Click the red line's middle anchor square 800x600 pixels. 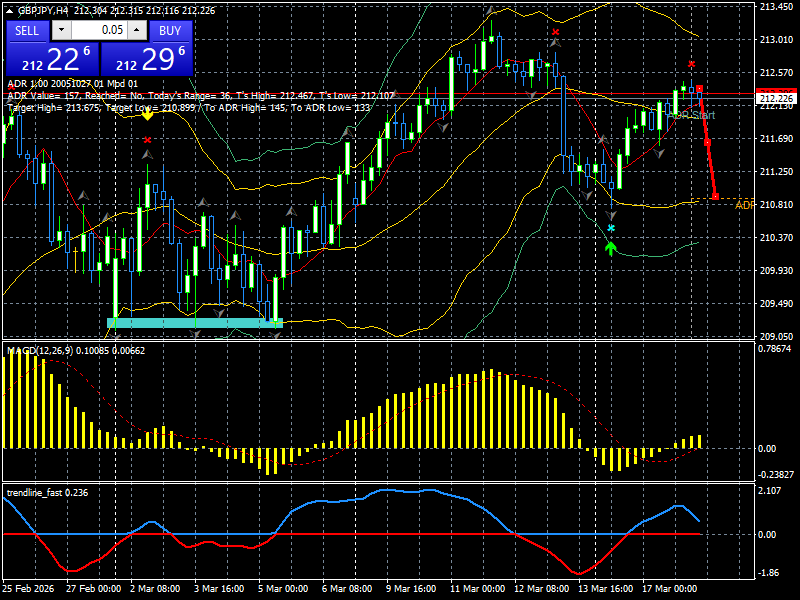707,142
